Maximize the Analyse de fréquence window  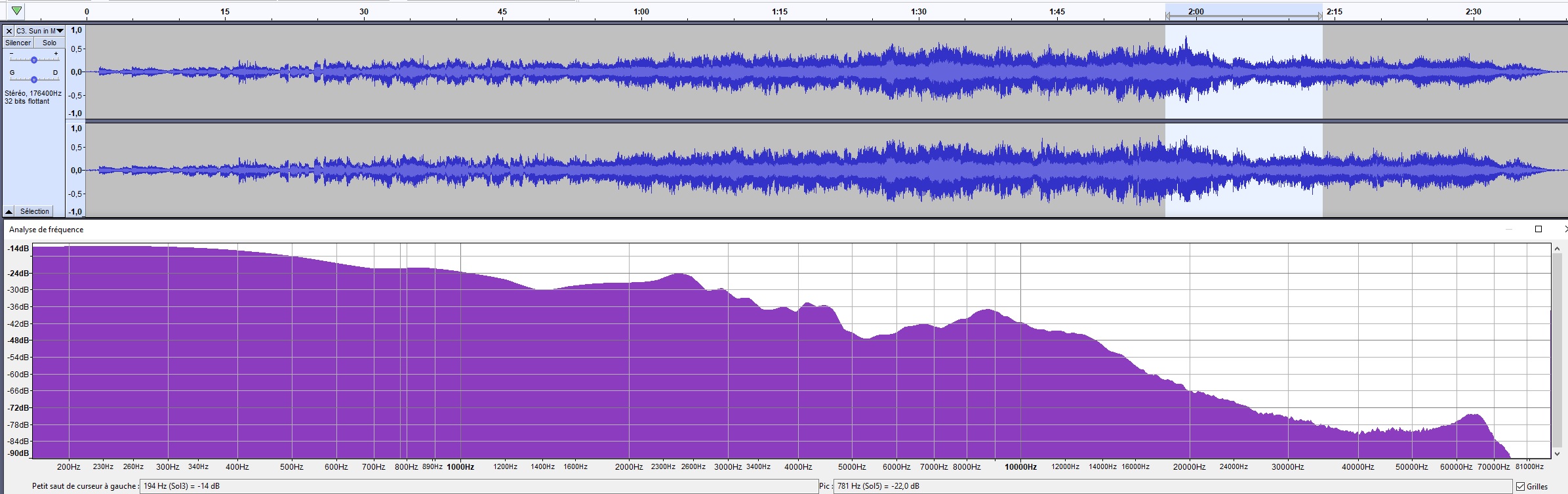click(1538, 229)
